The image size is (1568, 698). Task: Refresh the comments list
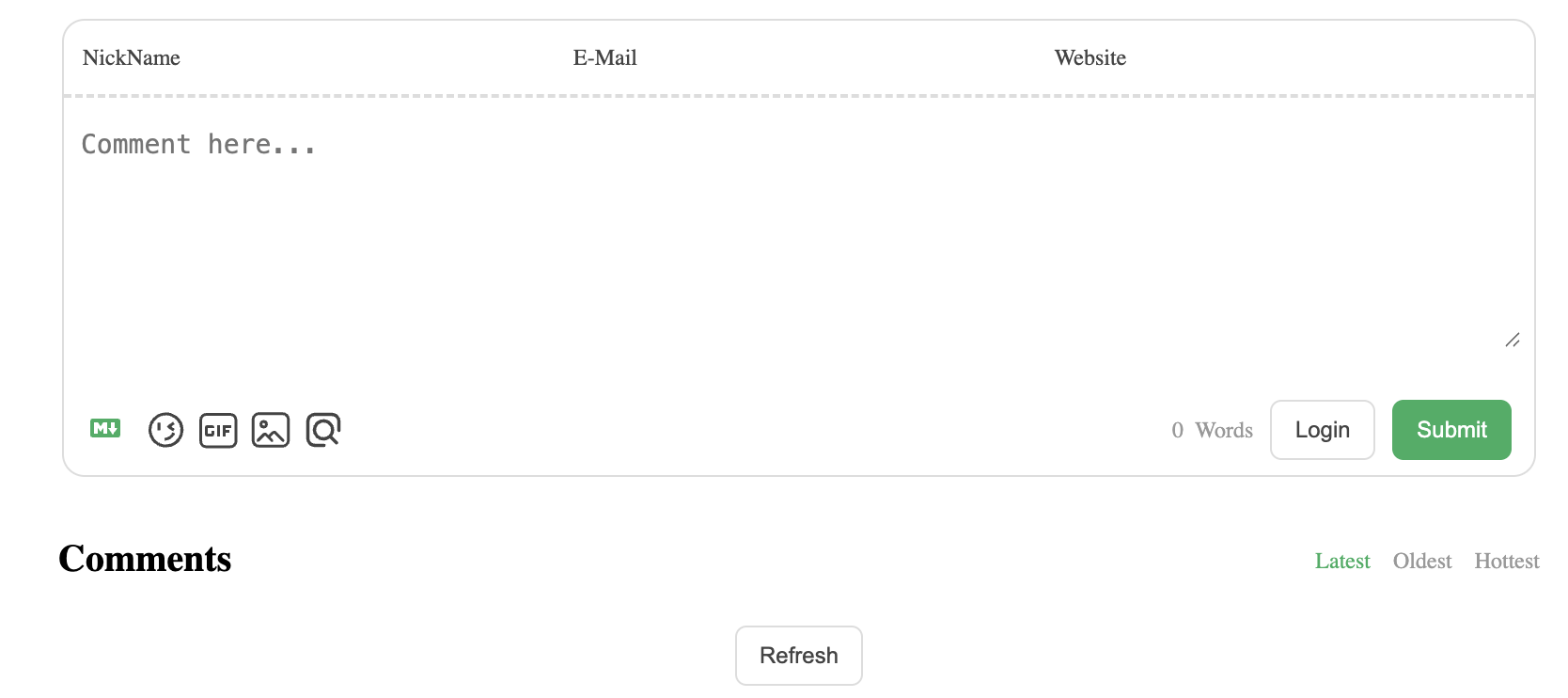click(798, 655)
